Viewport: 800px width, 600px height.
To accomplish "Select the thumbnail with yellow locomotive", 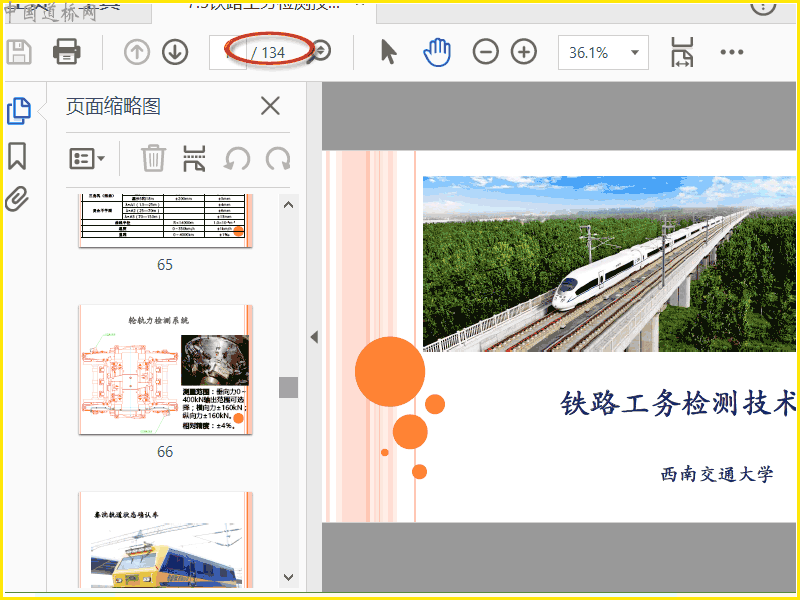I will (x=165, y=540).
